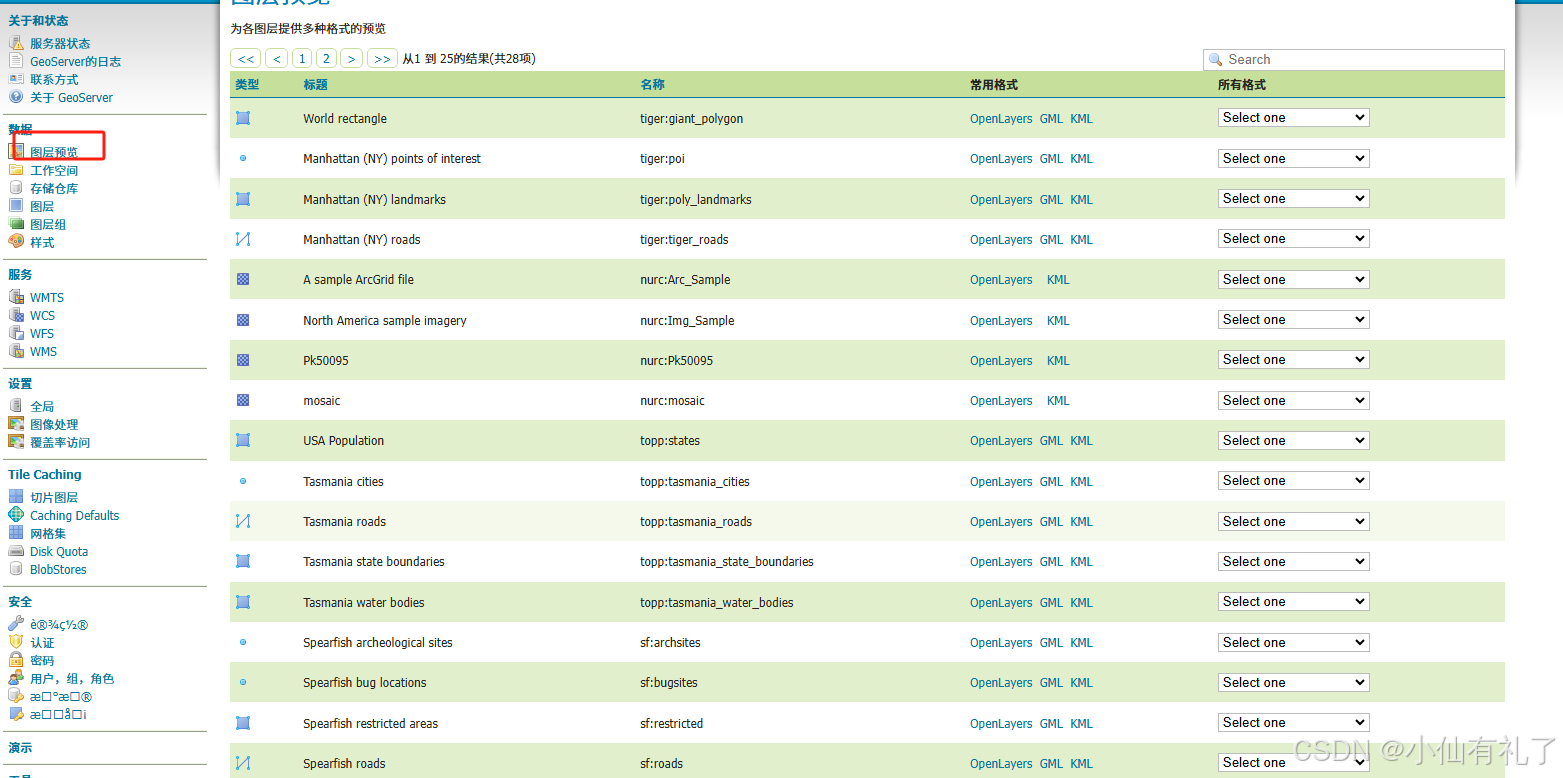Click the image processing icon (图像处理)
The width and height of the screenshot is (1563, 778).
coord(16,424)
